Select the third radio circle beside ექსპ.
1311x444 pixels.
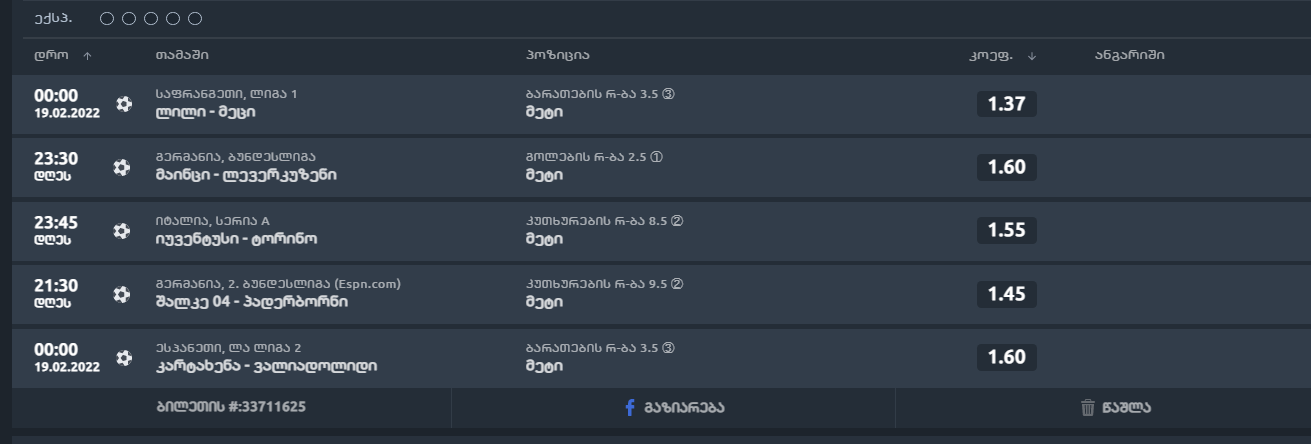(x=151, y=19)
